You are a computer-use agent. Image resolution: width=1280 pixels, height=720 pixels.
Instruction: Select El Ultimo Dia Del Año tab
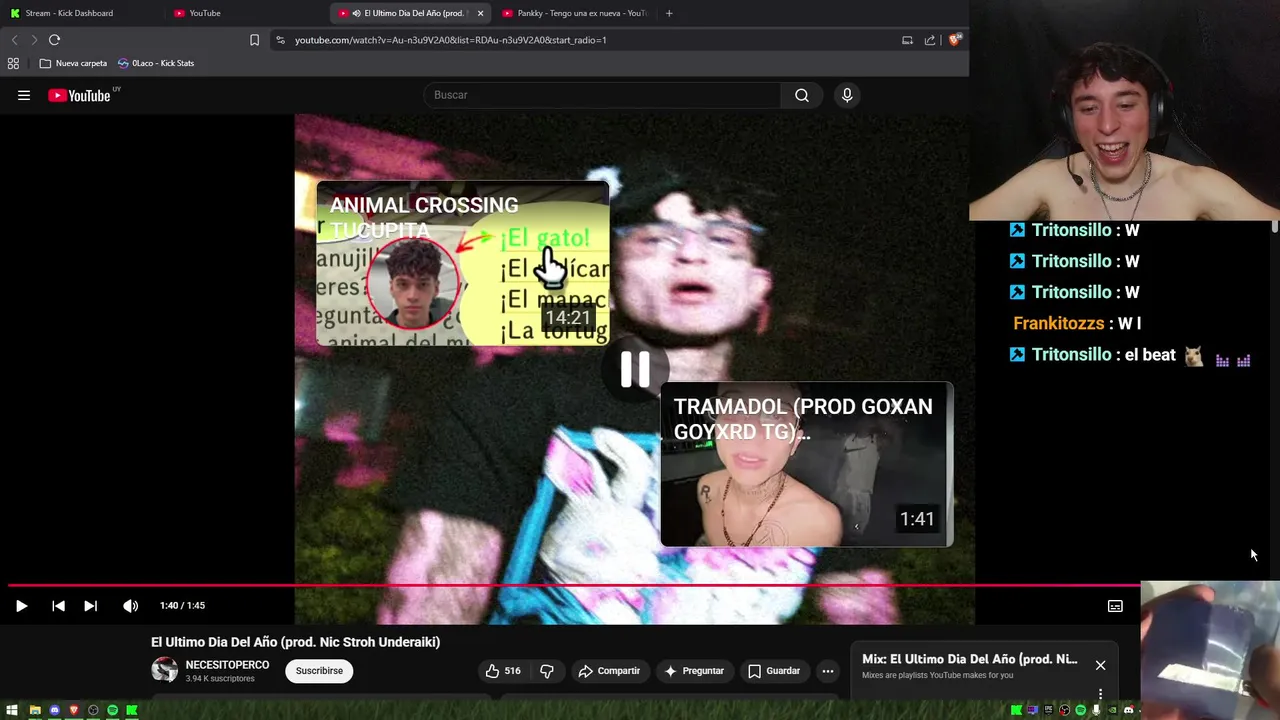[x=410, y=13]
